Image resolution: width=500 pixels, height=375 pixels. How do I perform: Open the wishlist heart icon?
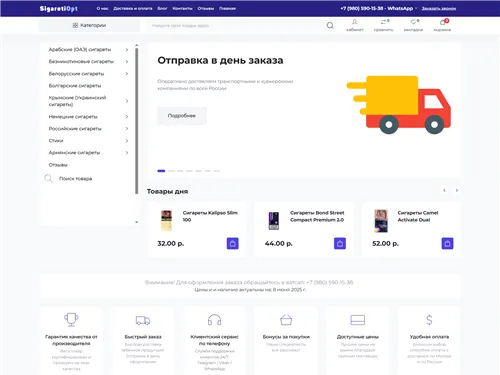[413, 25]
